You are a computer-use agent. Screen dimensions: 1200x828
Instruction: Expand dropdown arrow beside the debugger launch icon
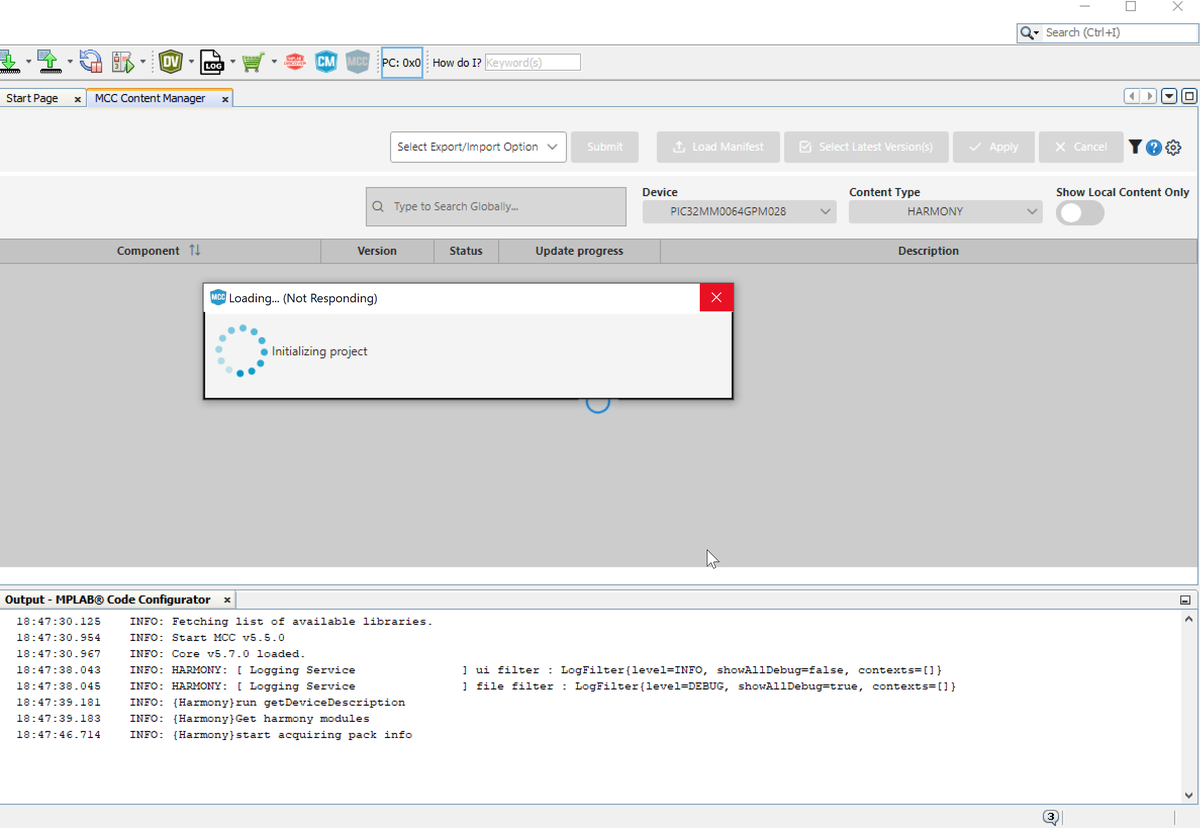pyautogui.click(x=143, y=62)
